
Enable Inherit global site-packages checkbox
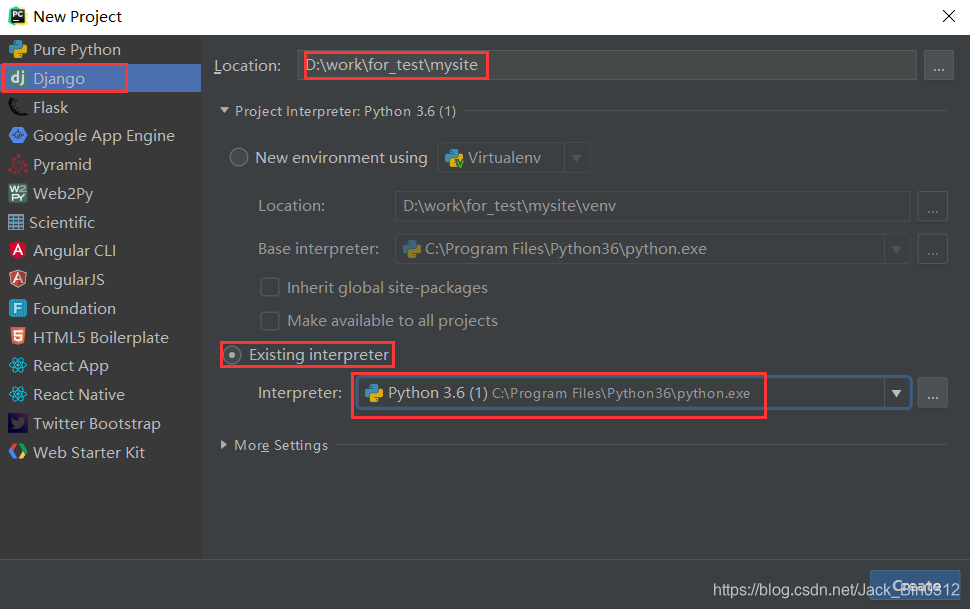click(x=270, y=287)
